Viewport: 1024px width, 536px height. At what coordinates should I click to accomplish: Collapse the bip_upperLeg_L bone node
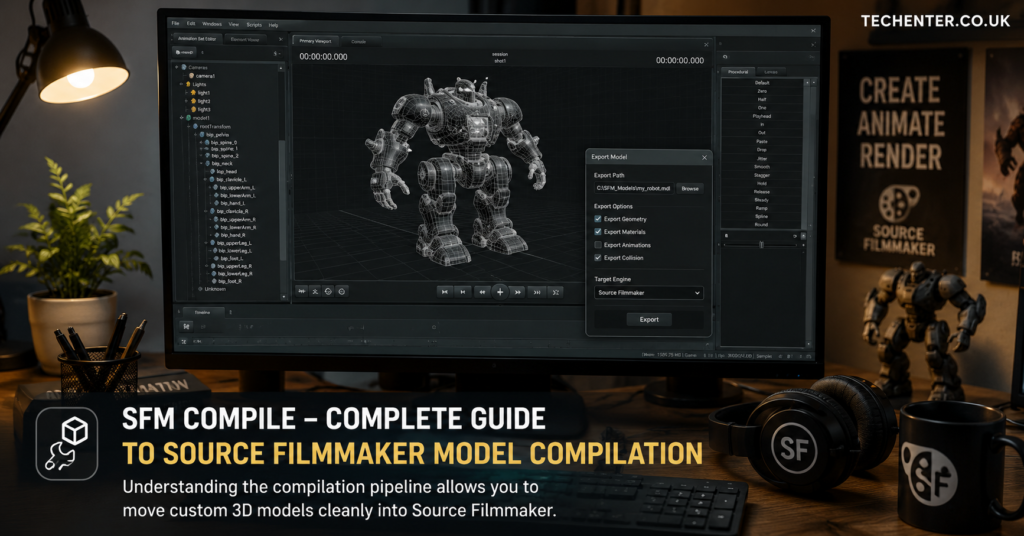coord(206,243)
